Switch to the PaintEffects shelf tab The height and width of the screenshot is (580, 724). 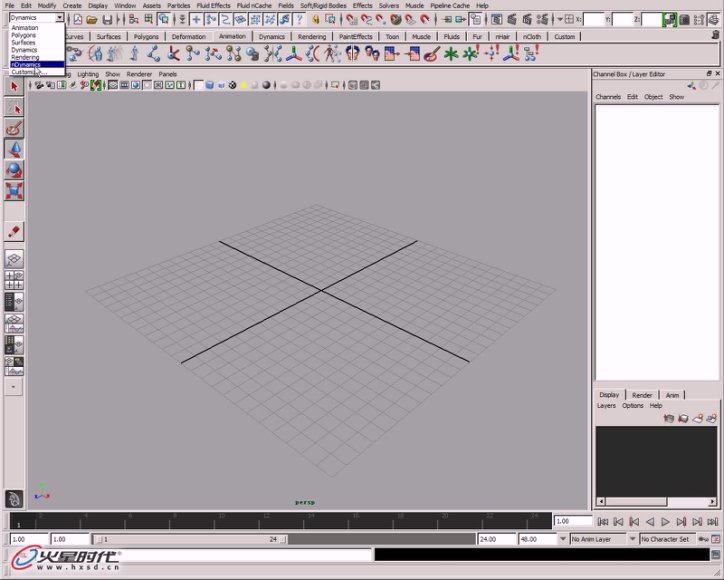click(x=356, y=36)
